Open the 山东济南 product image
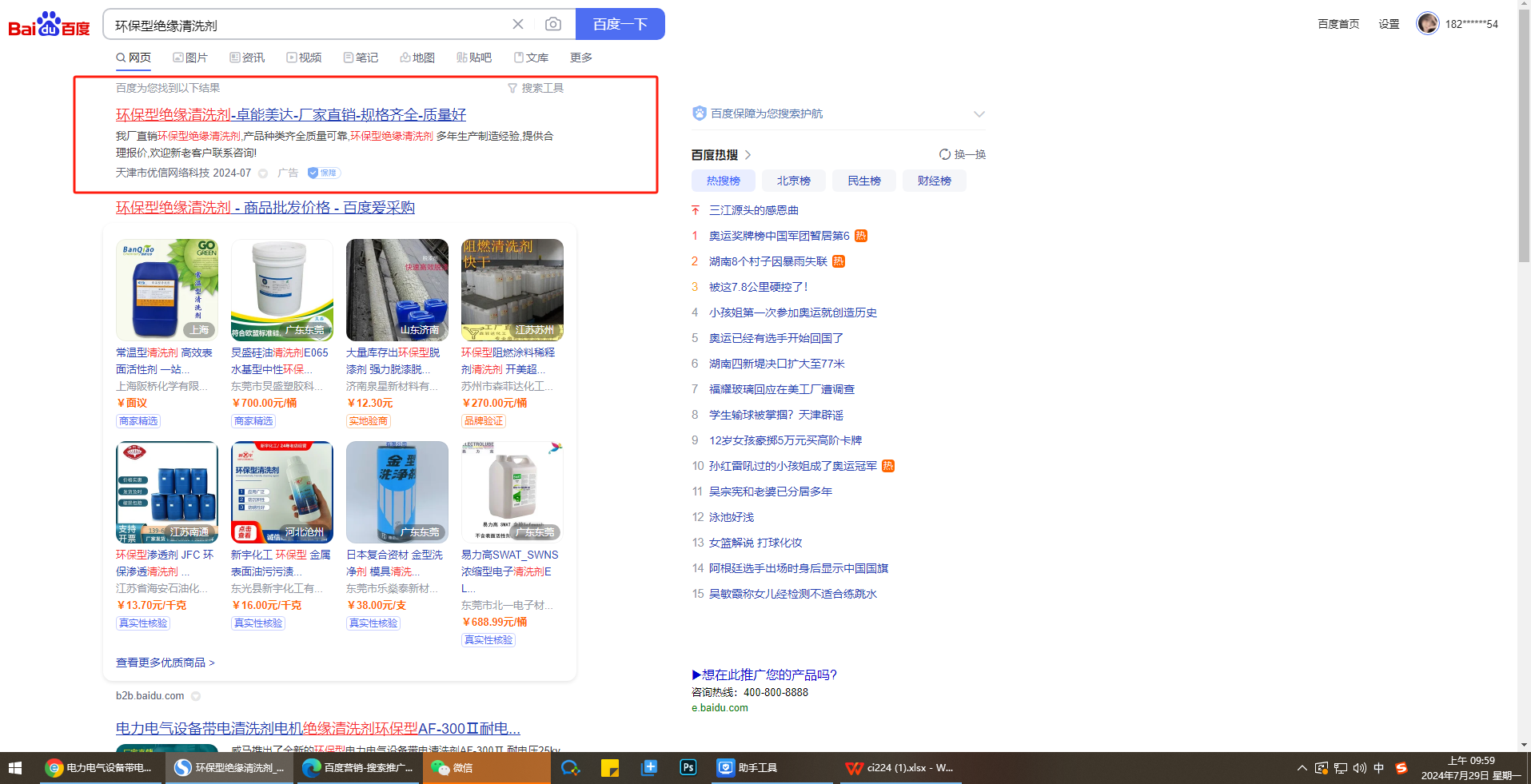 [397, 290]
